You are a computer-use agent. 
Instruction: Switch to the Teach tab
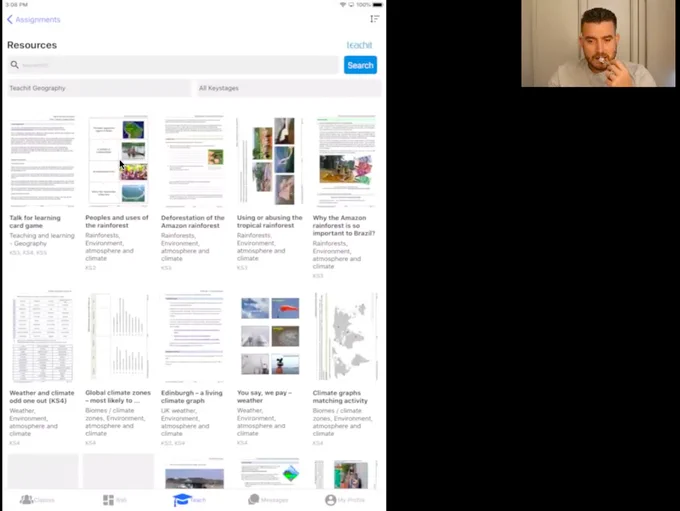point(190,500)
